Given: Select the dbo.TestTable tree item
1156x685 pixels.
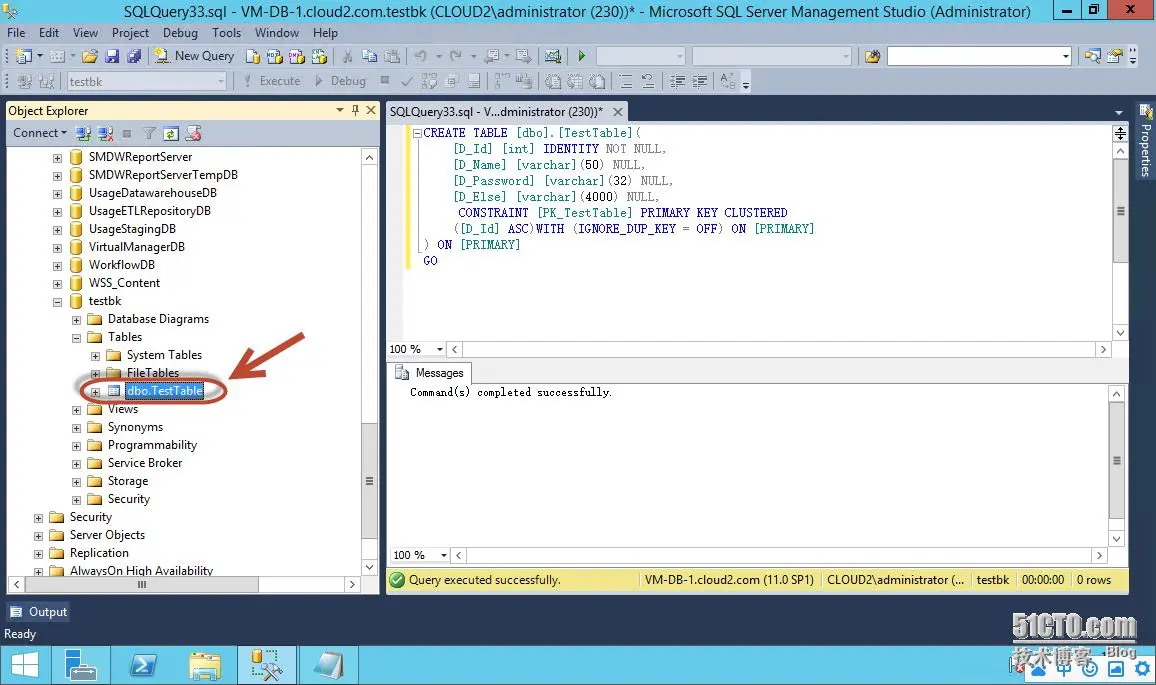Looking at the screenshot, I should tap(164, 392).
